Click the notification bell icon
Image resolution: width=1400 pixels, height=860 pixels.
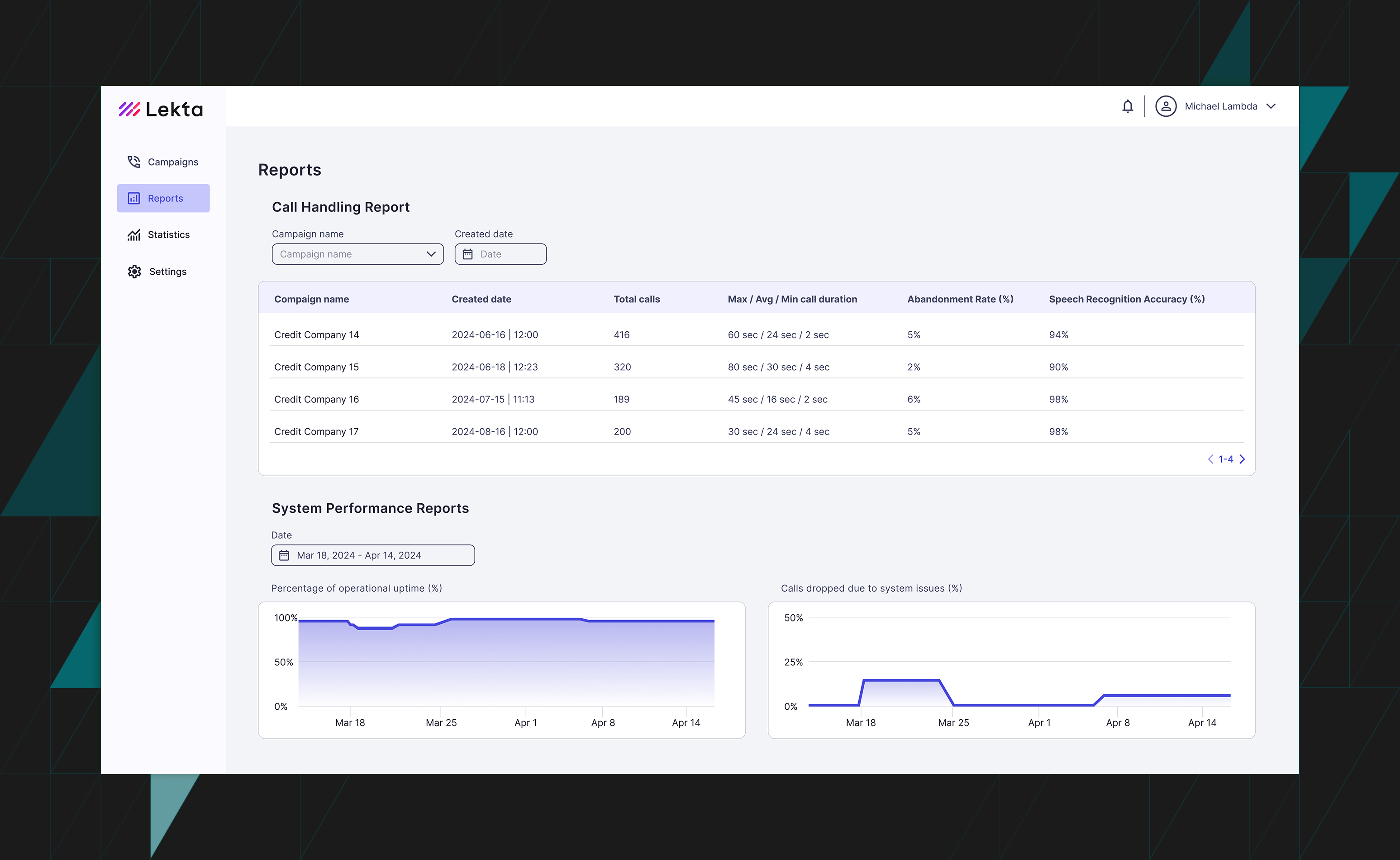pyautogui.click(x=1127, y=106)
